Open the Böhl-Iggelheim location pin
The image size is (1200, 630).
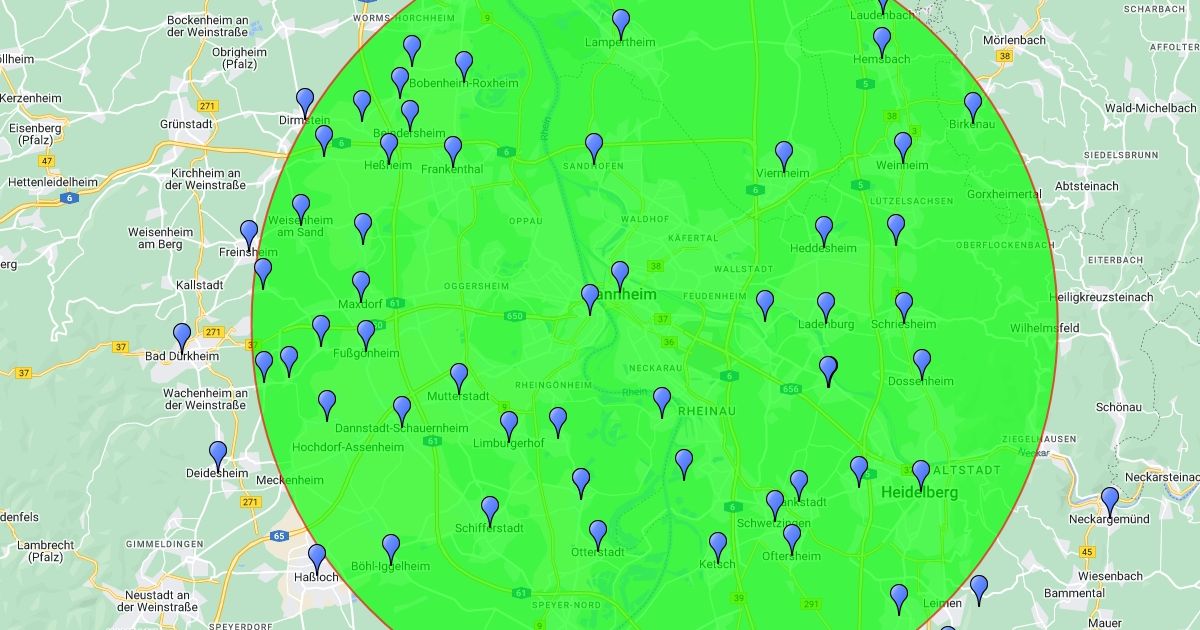pyautogui.click(x=391, y=549)
